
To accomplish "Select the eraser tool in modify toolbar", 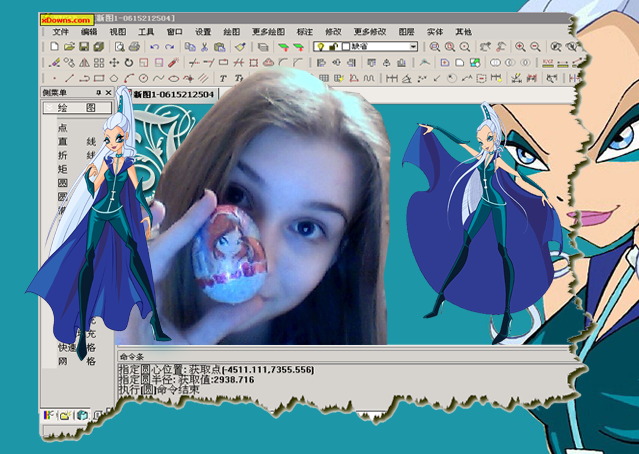I will pos(54,63).
